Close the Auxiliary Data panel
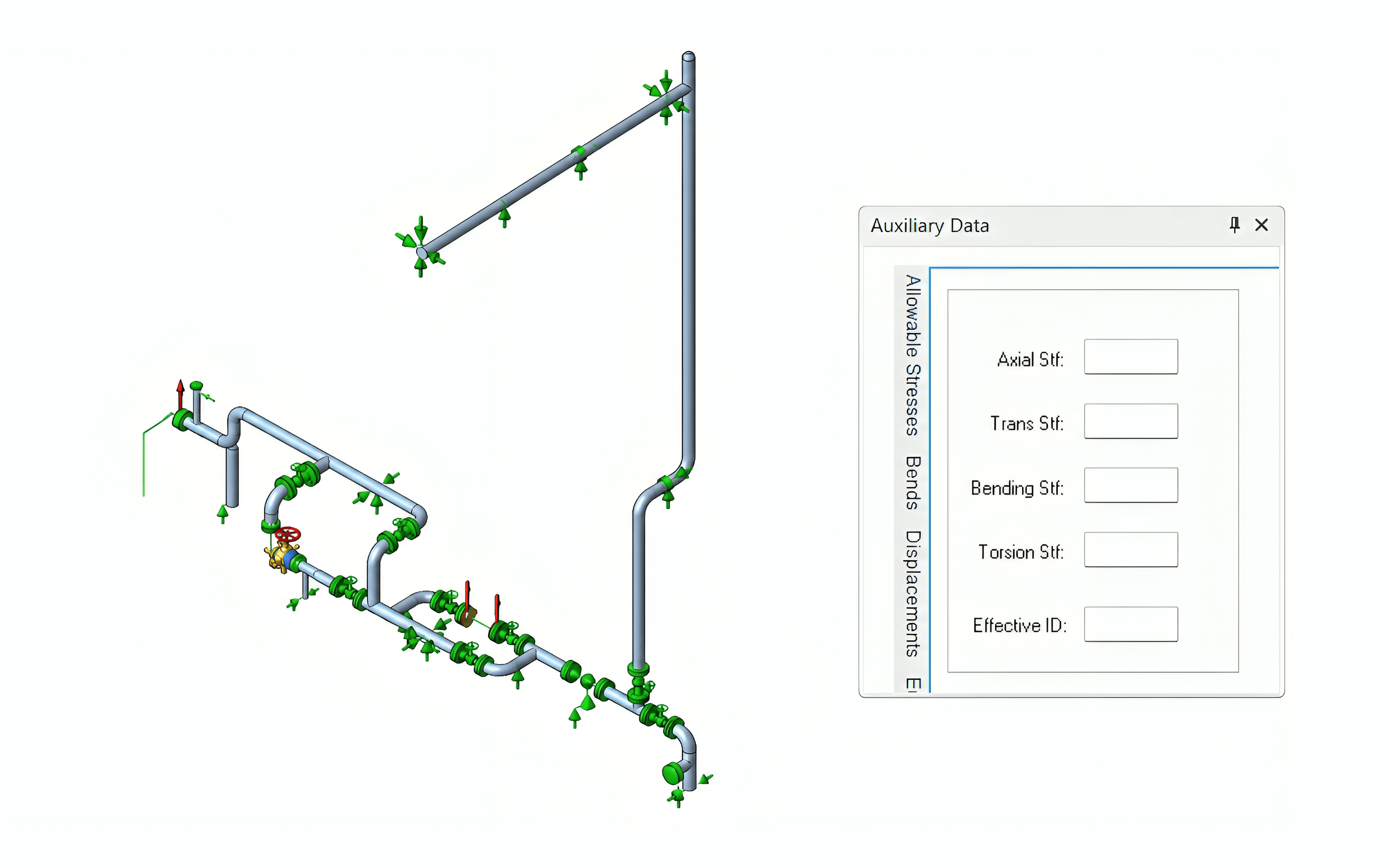 point(1261,224)
